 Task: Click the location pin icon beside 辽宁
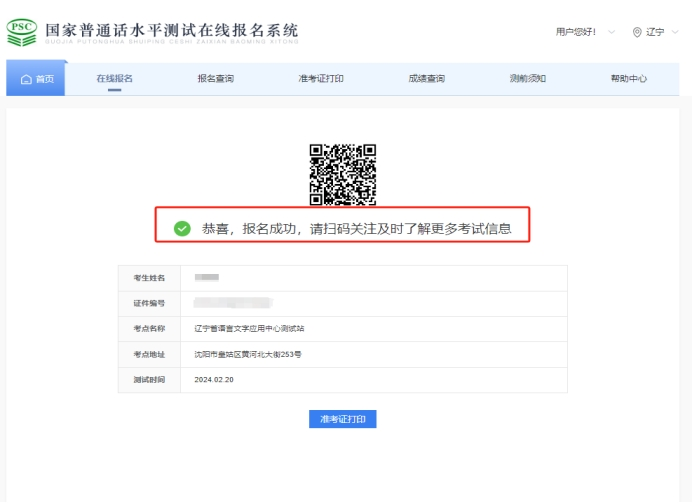pyautogui.click(x=637, y=32)
